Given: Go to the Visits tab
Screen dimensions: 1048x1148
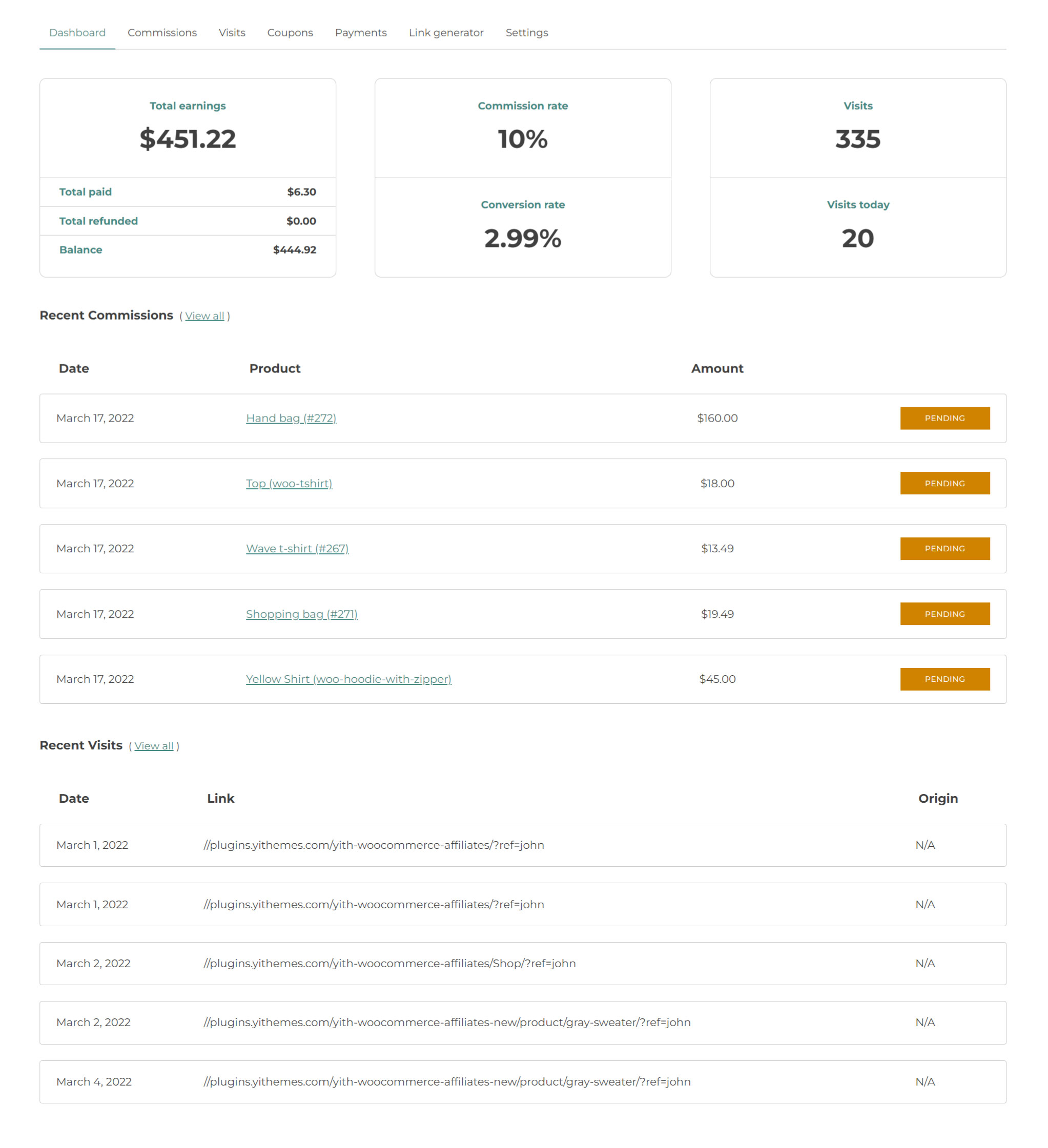Looking at the screenshot, I should point(232,32).
